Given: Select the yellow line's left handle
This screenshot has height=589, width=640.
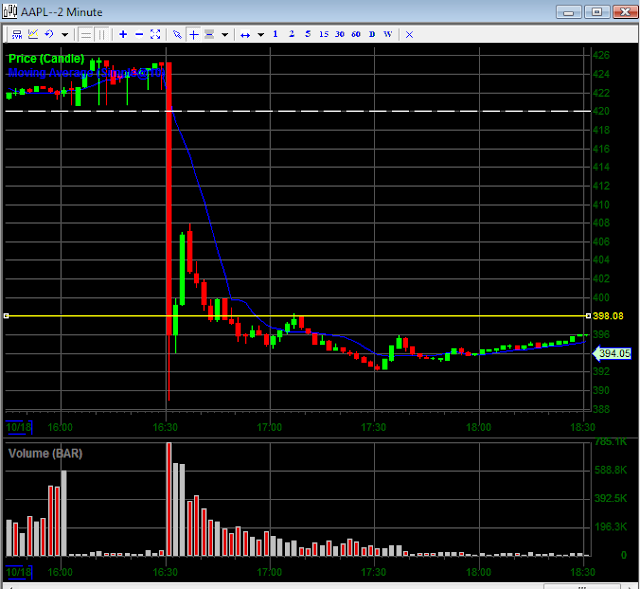Looking at the screenshot, I should [6, 316].
